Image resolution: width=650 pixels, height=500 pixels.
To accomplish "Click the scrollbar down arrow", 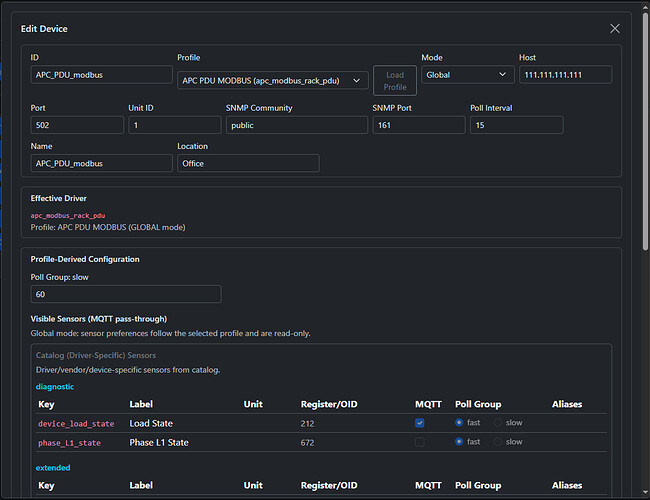I will (645, 493).
